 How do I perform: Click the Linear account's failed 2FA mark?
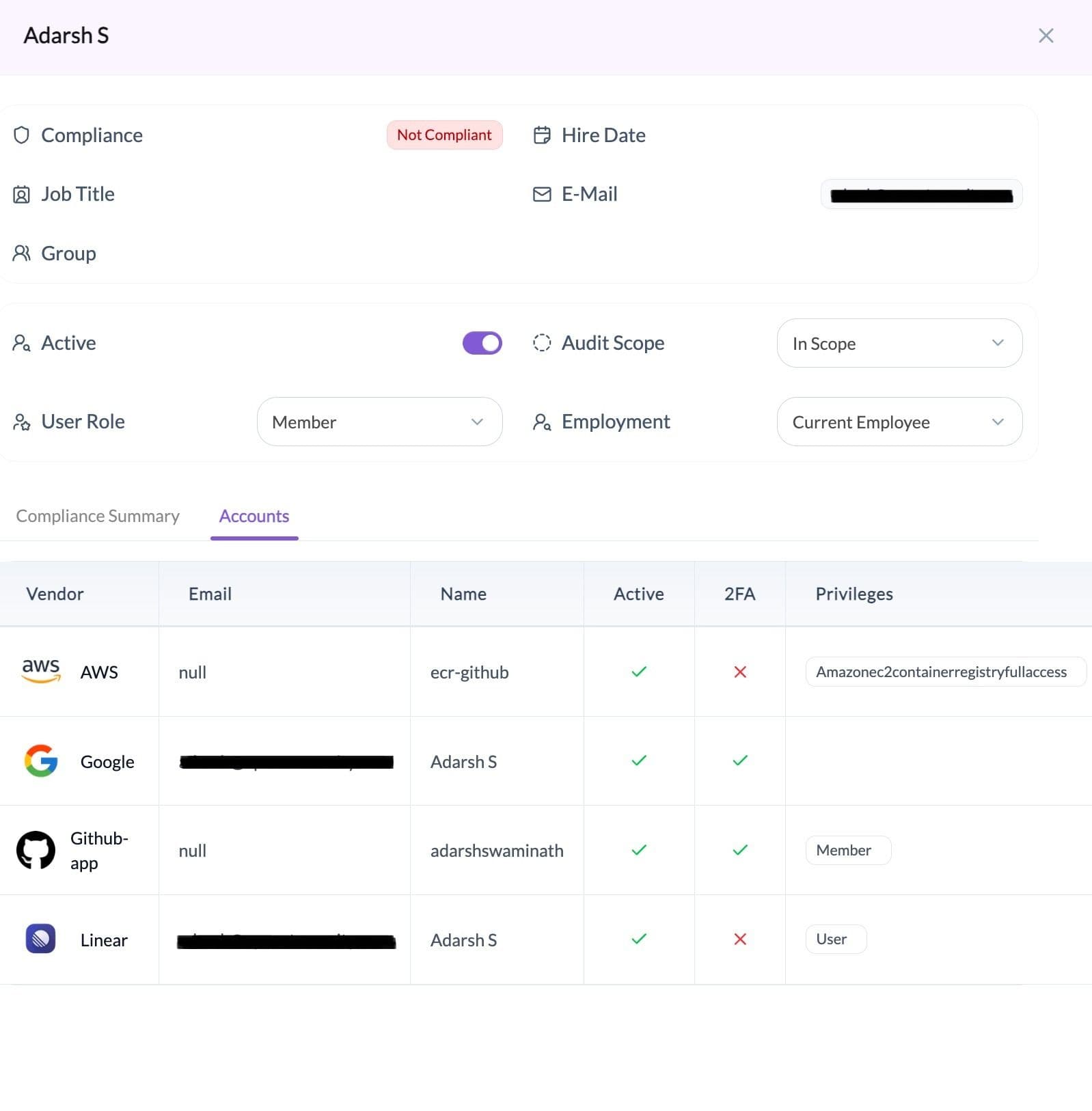coord(739,939)
